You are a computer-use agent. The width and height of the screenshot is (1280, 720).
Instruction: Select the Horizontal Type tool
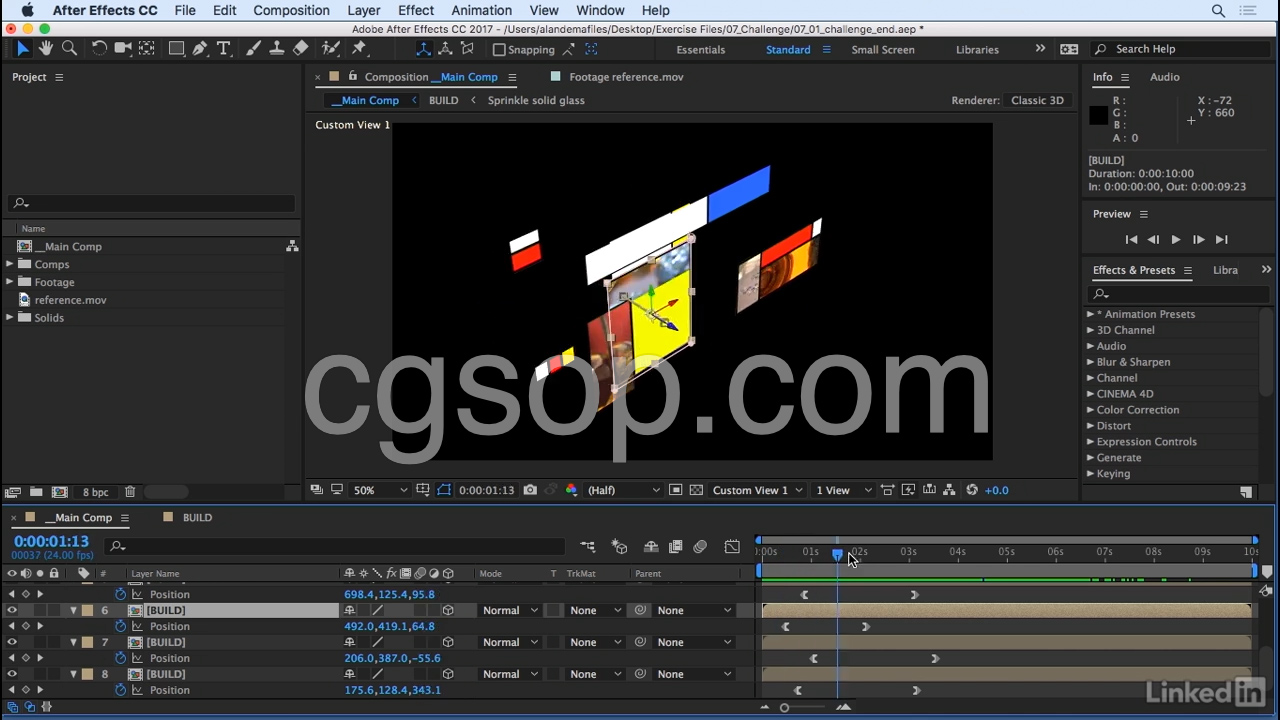[x=224, y=48]
